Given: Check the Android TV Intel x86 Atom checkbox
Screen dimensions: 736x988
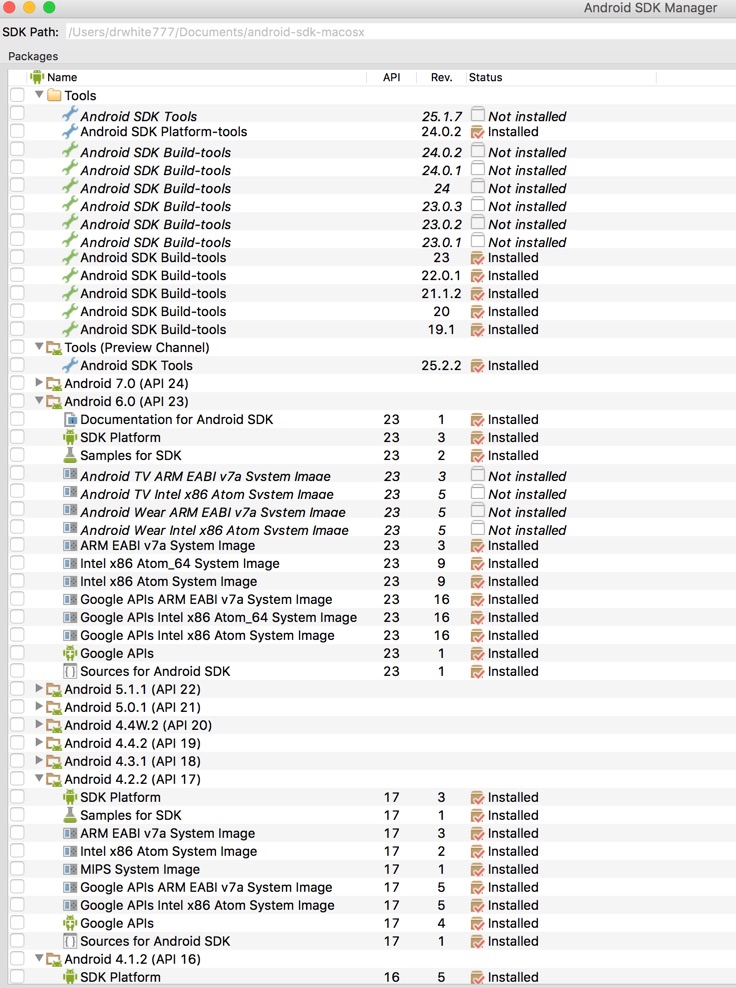Looking at the screenshot, I should (17, 491).
